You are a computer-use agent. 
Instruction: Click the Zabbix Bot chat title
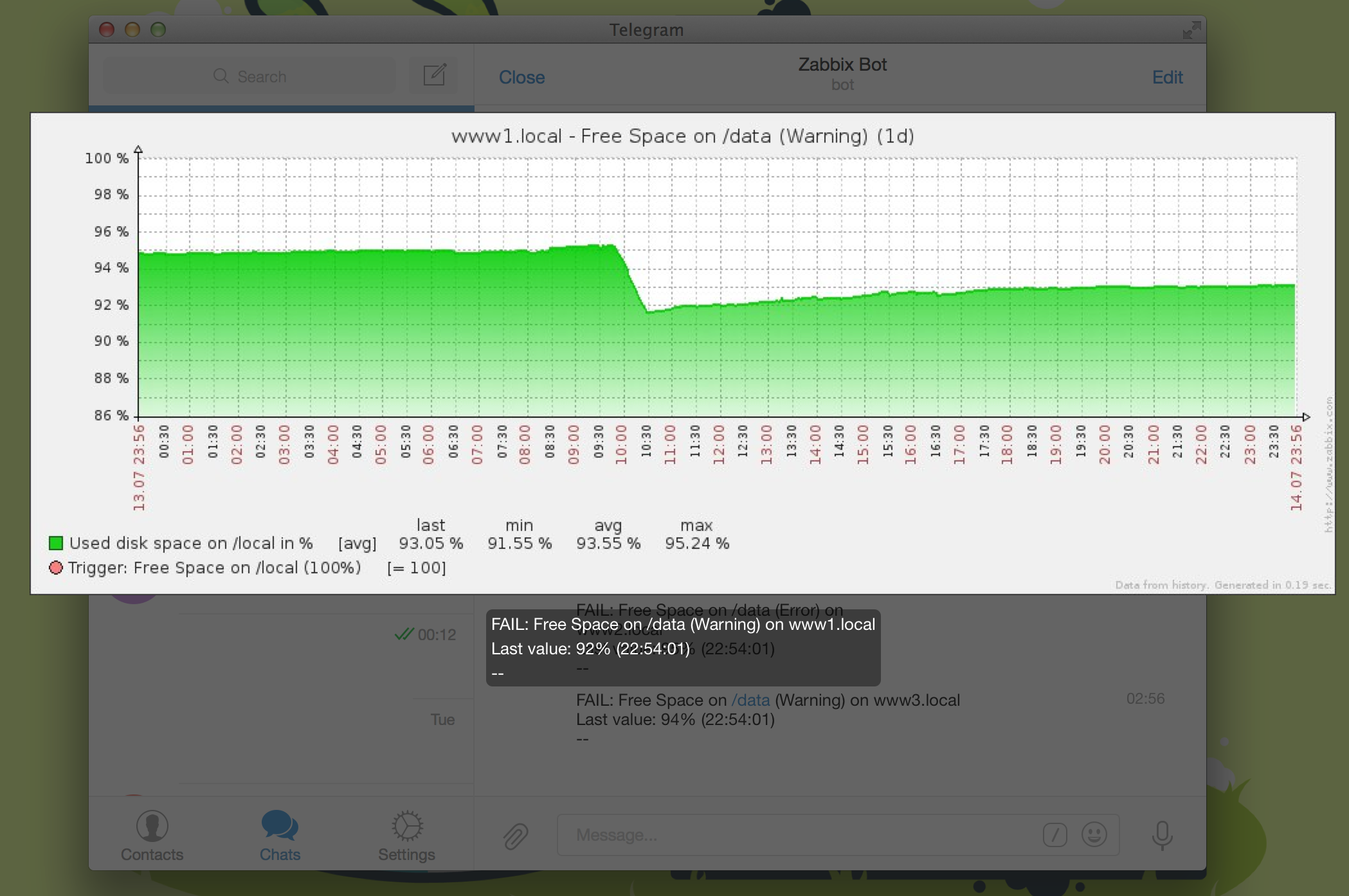842,65
